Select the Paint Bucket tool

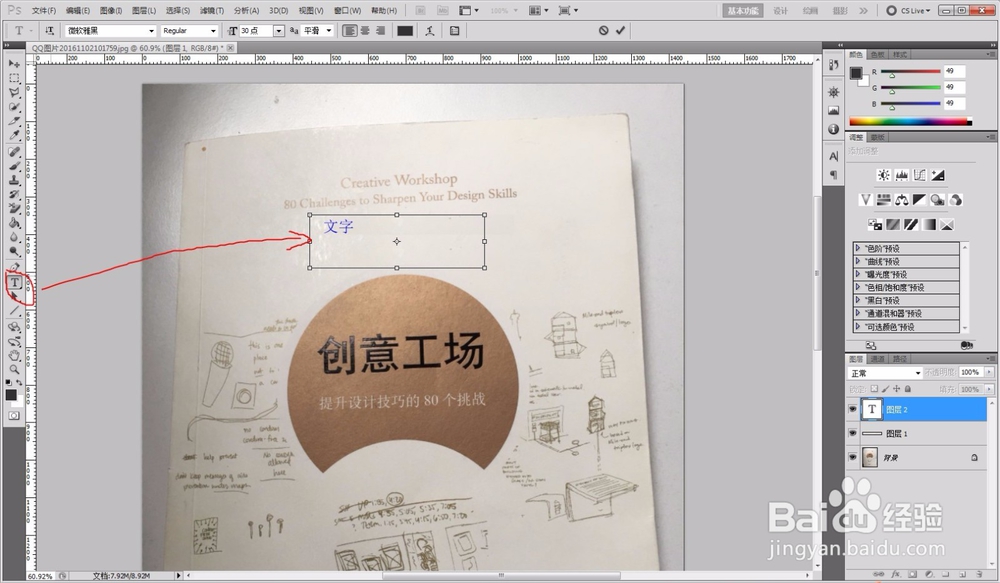point(14,223)
